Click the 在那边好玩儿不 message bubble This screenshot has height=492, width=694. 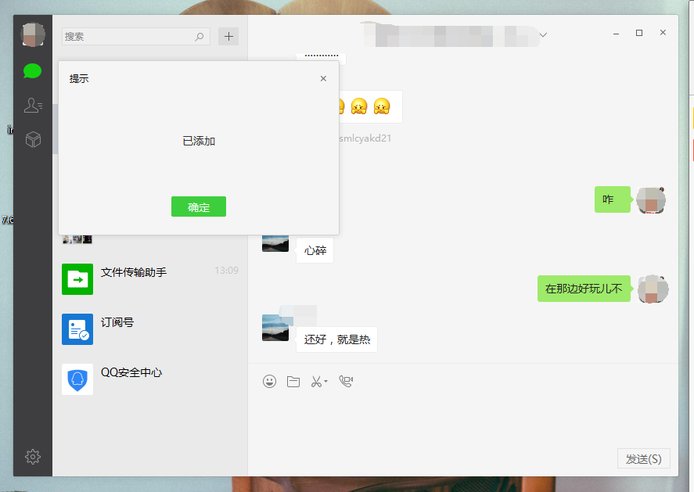584,288
